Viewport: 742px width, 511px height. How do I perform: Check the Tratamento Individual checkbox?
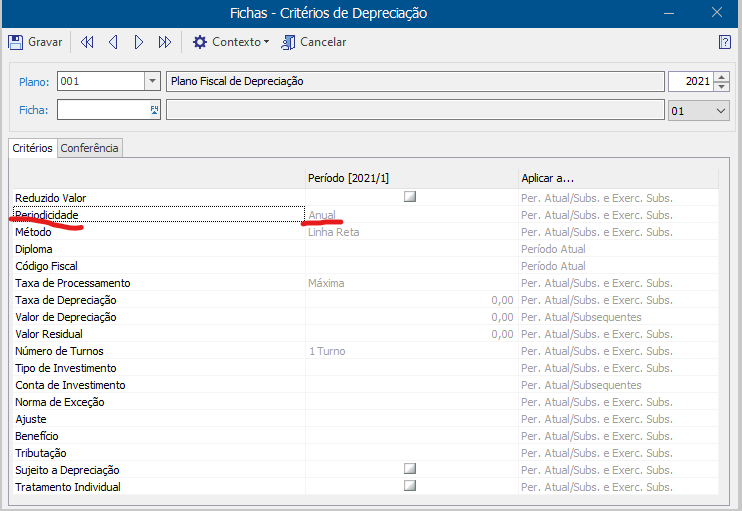tap(410, 486)
